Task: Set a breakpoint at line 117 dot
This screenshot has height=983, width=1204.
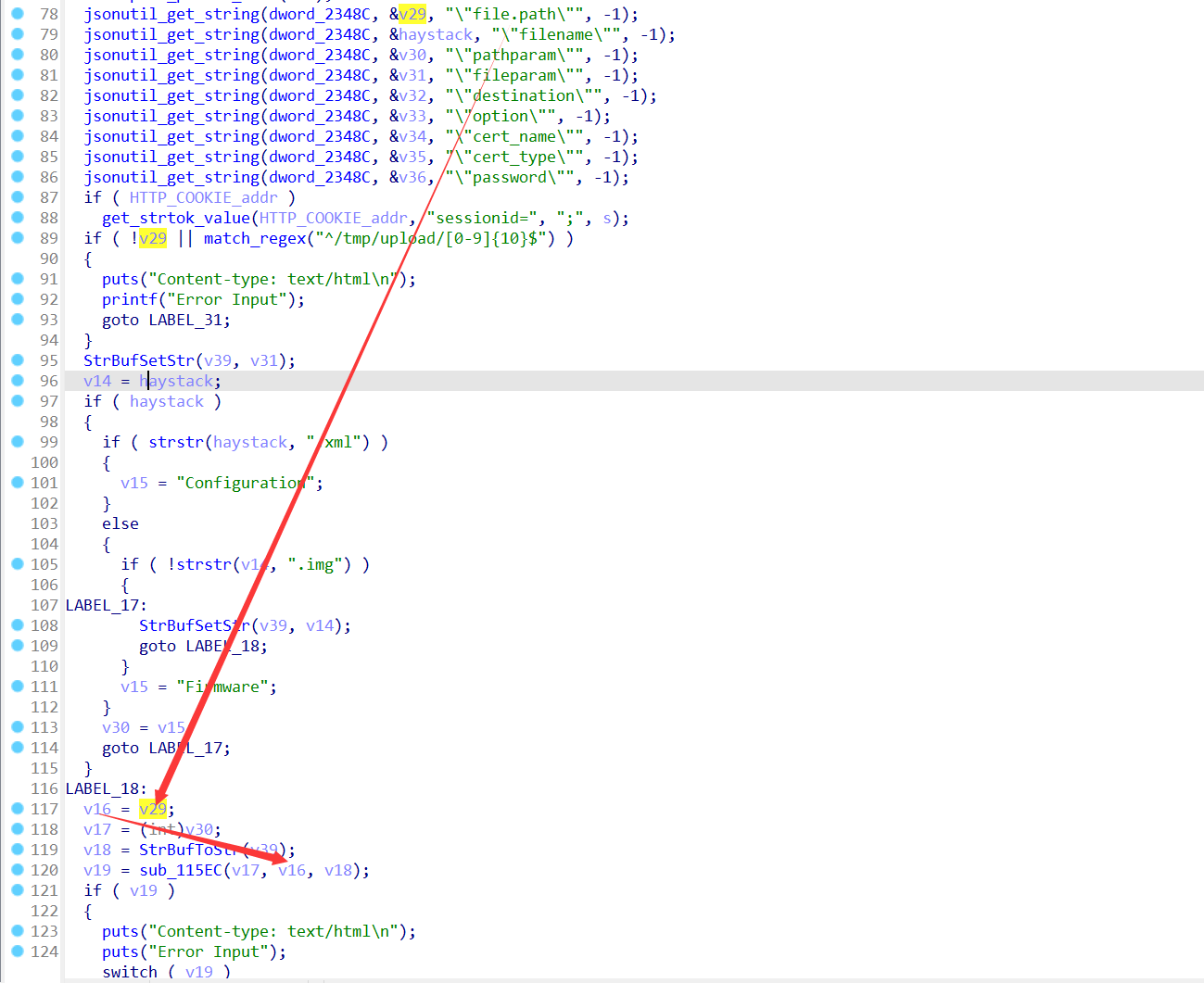Action: coord(17,809)
